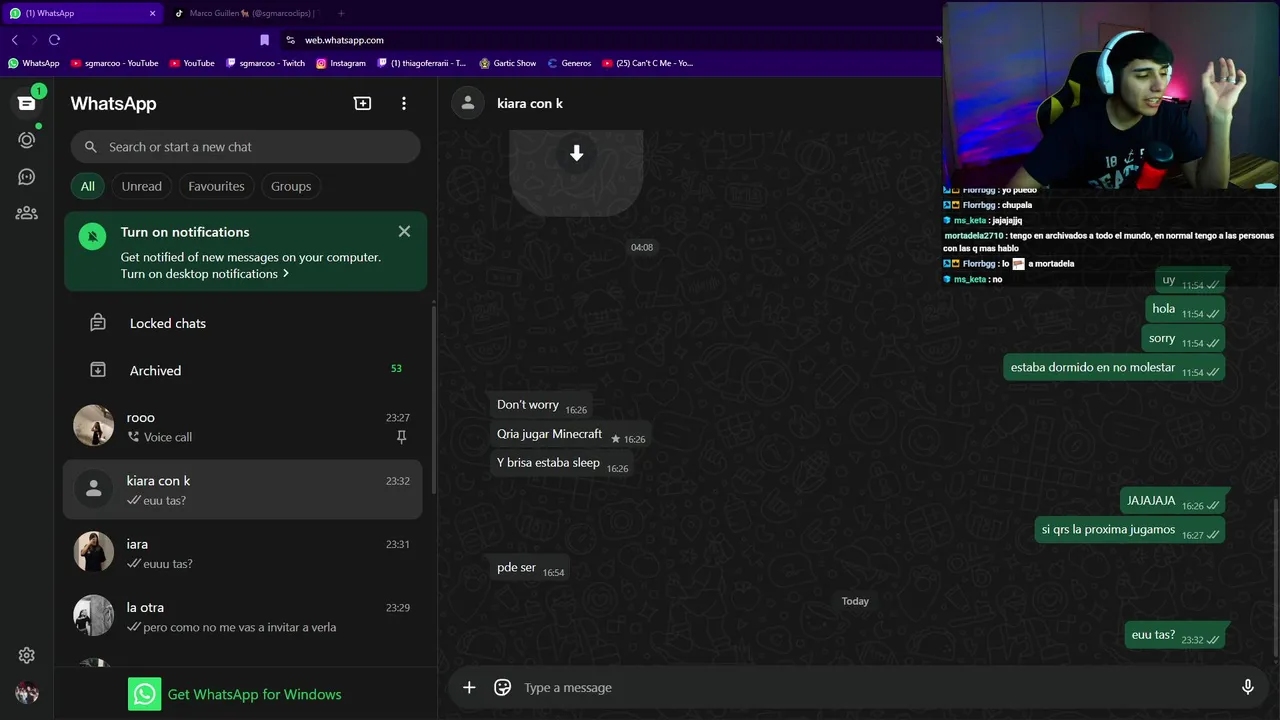Open own profile picture in the sidebar

tap(27, 693)
